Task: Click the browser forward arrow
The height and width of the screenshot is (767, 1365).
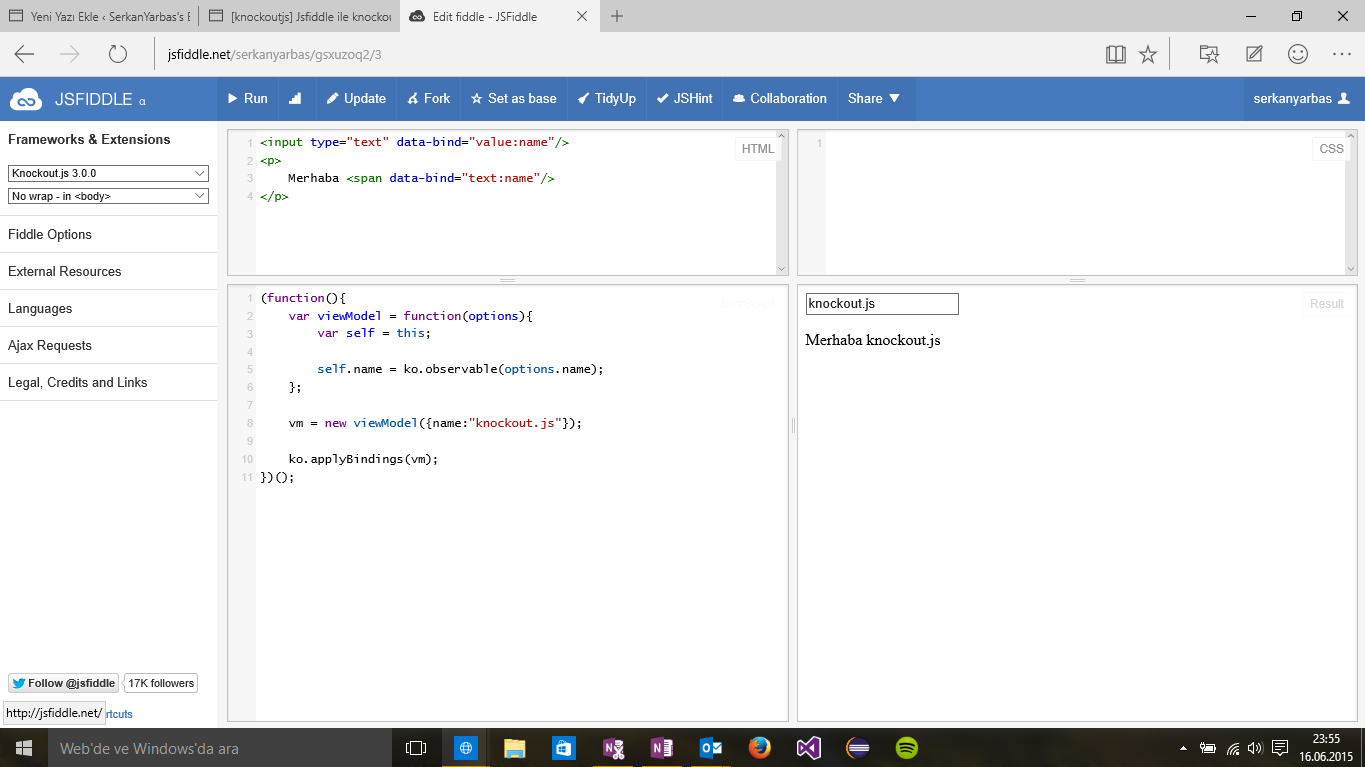Action: 70,54
